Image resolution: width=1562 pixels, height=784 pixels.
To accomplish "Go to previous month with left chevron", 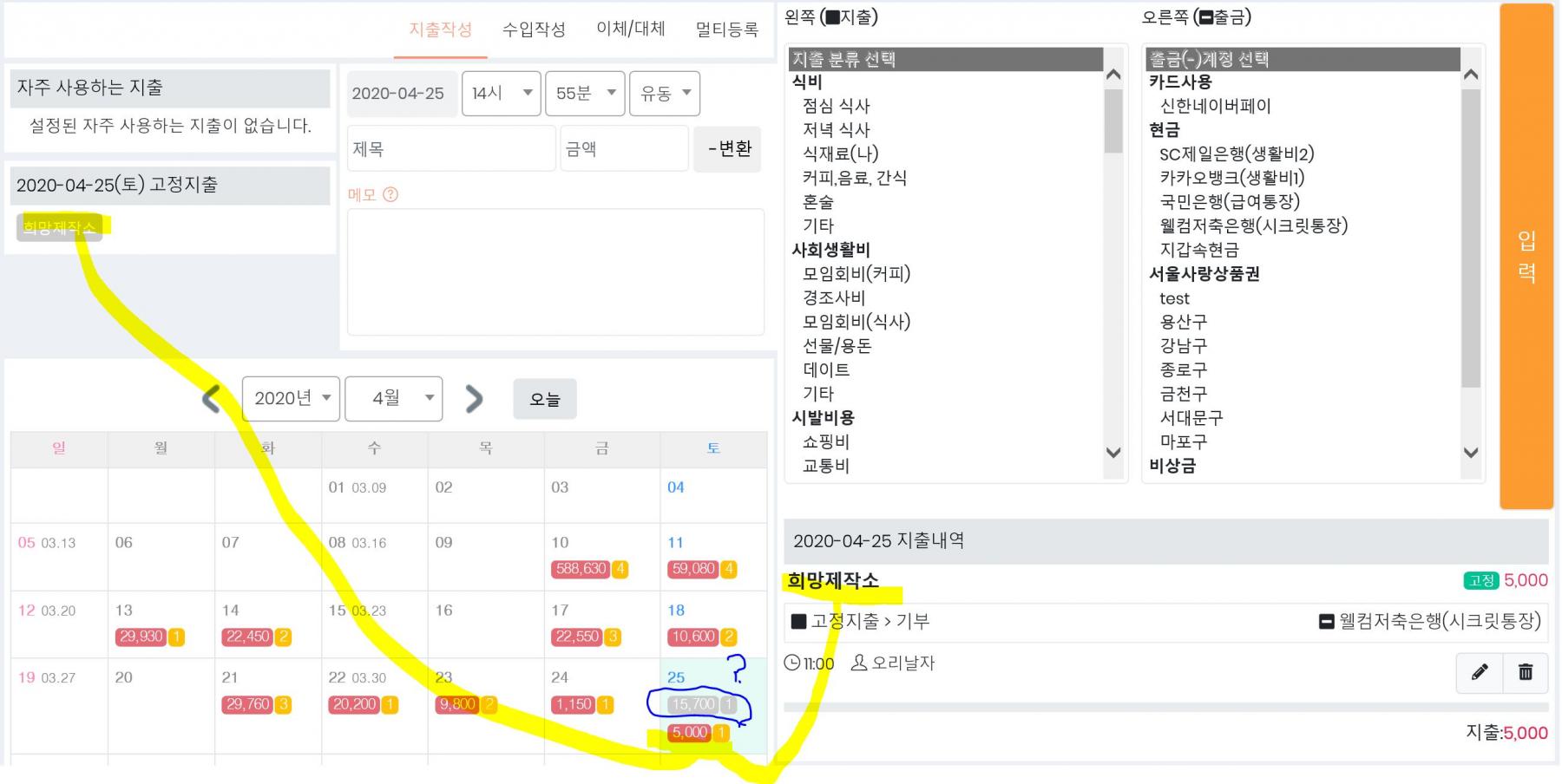I will pos(211,399).
